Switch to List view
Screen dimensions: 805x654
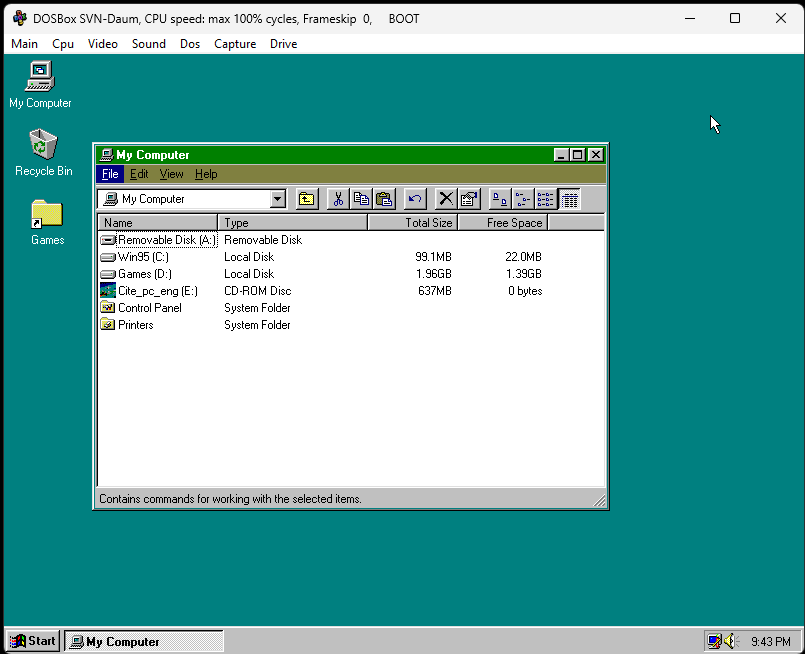(x=546, y=199)
